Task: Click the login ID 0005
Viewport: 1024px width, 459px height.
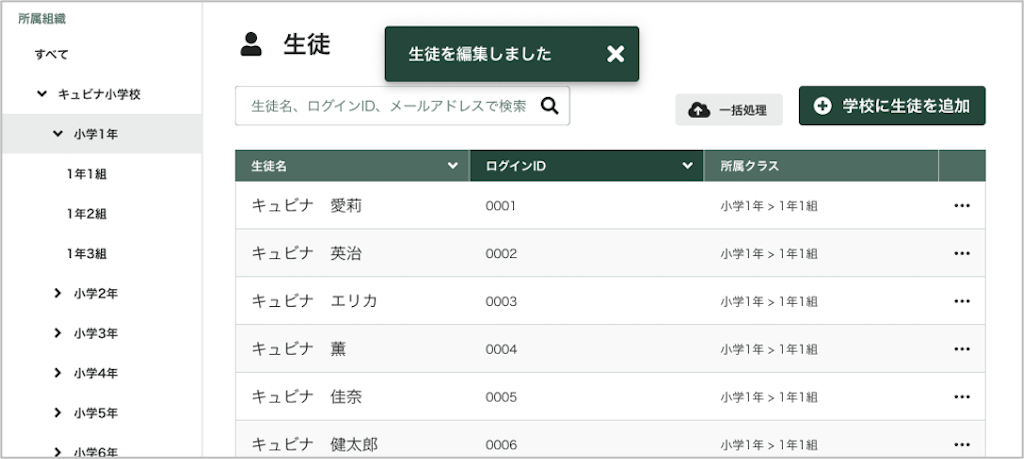Action: (x=501, y=397)
